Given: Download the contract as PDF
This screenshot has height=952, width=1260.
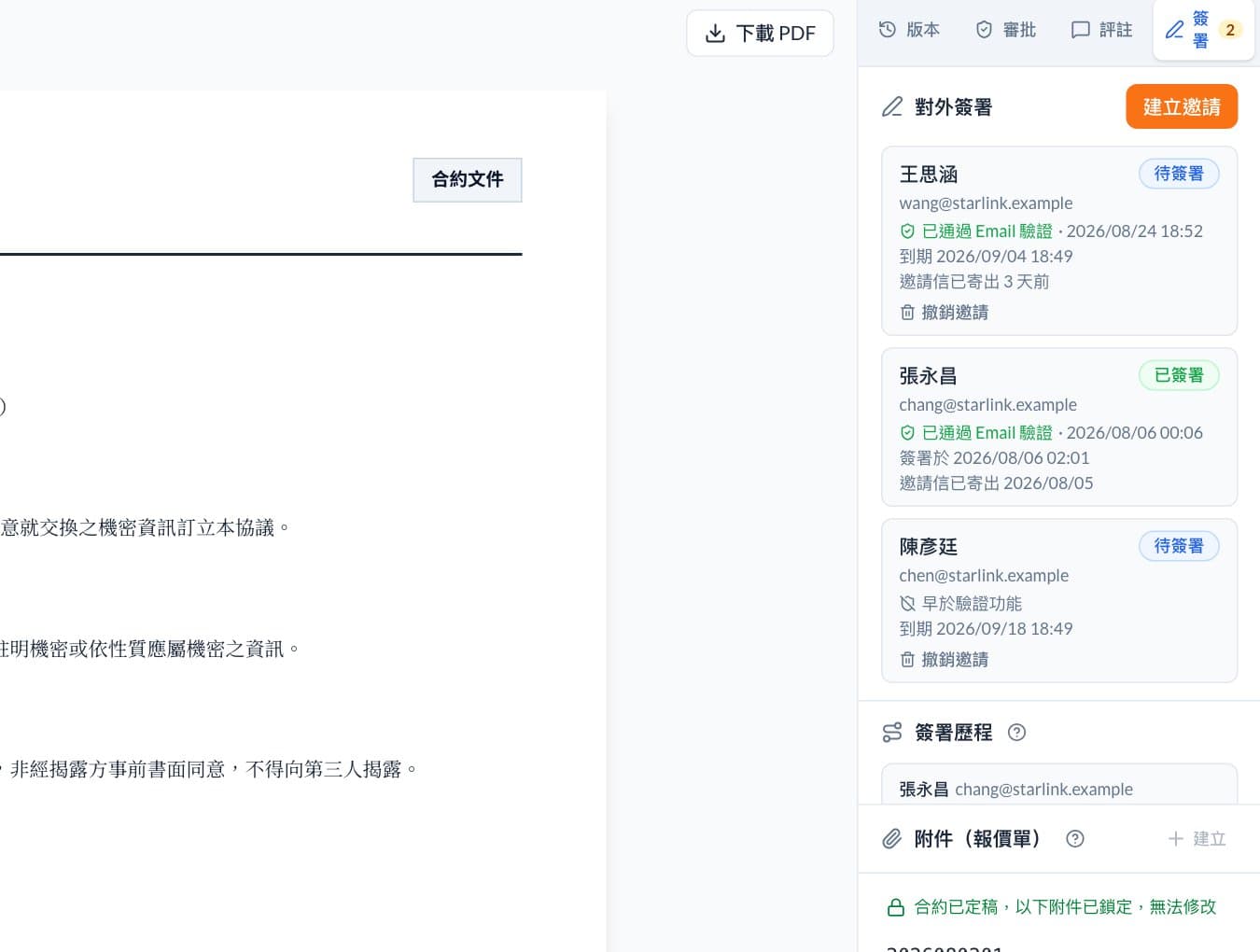Looking at the screenshot, I should point(760,34).
